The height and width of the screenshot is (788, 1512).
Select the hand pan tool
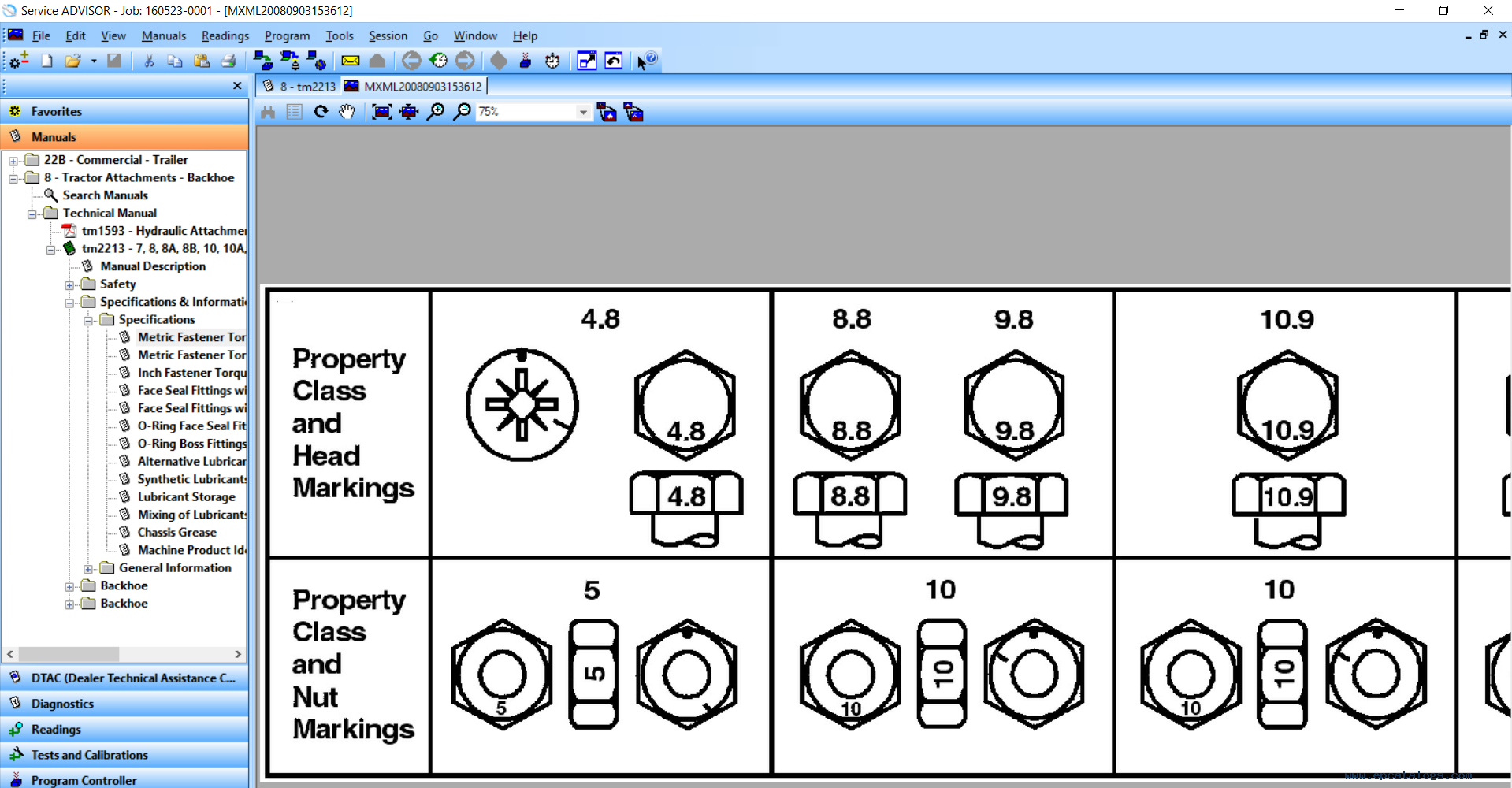coord(347,112)
